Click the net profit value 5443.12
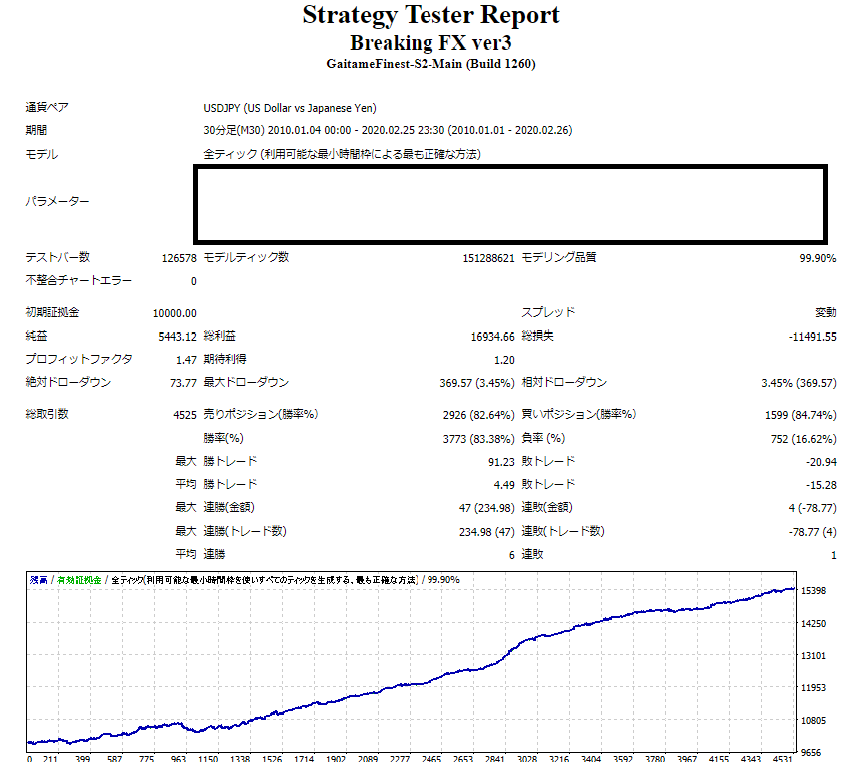Image resolution: width=858 pixels, height=762 pixels. (x=177, y=337)
